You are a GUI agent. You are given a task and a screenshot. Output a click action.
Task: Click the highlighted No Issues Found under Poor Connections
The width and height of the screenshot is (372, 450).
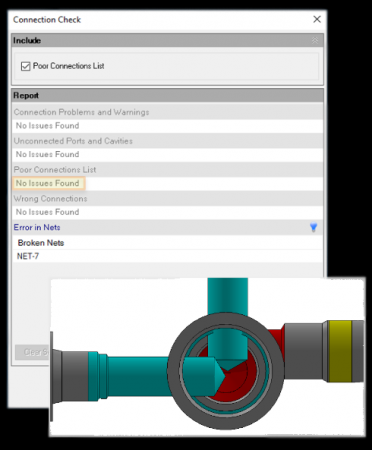(49, 183)
